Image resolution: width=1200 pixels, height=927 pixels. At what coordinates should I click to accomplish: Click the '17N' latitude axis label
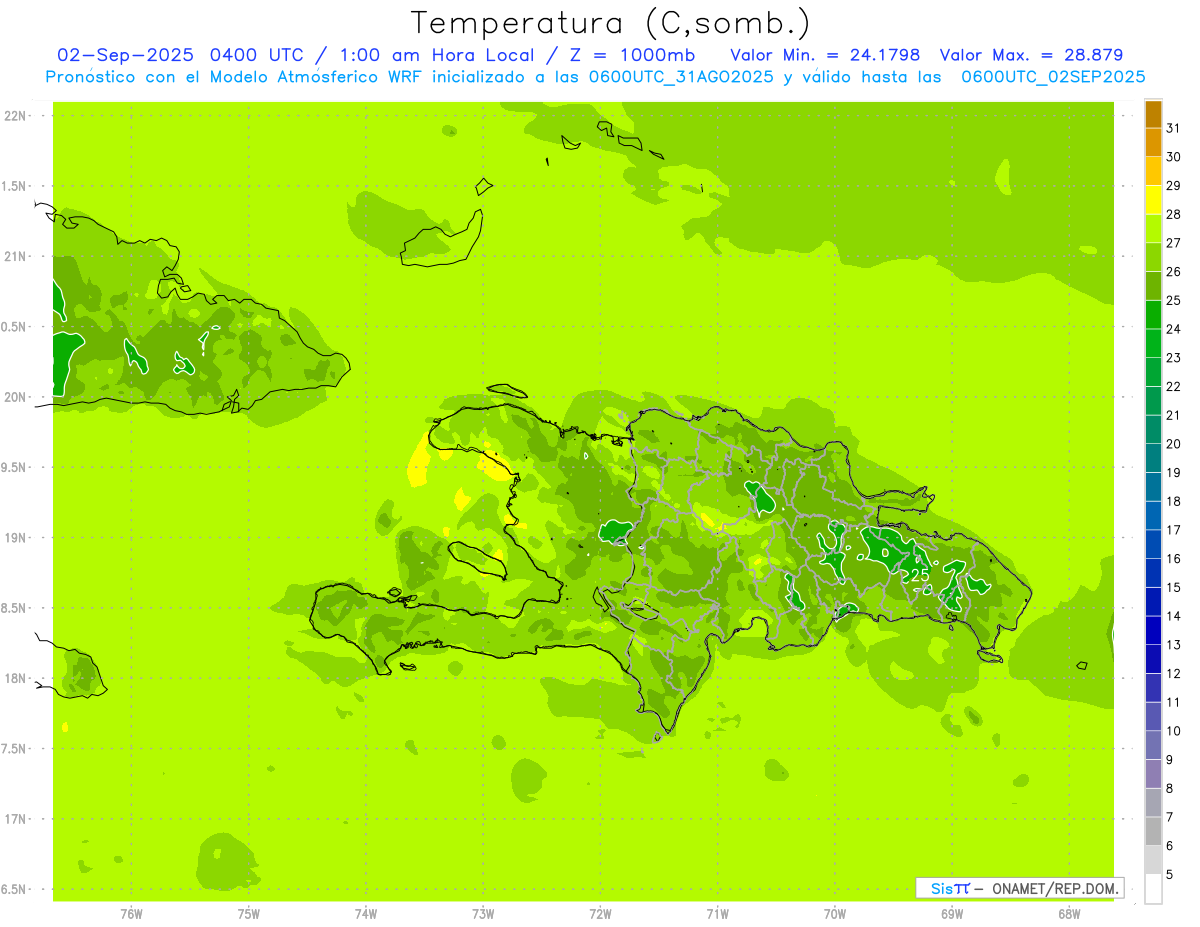(x=15, y=819)
